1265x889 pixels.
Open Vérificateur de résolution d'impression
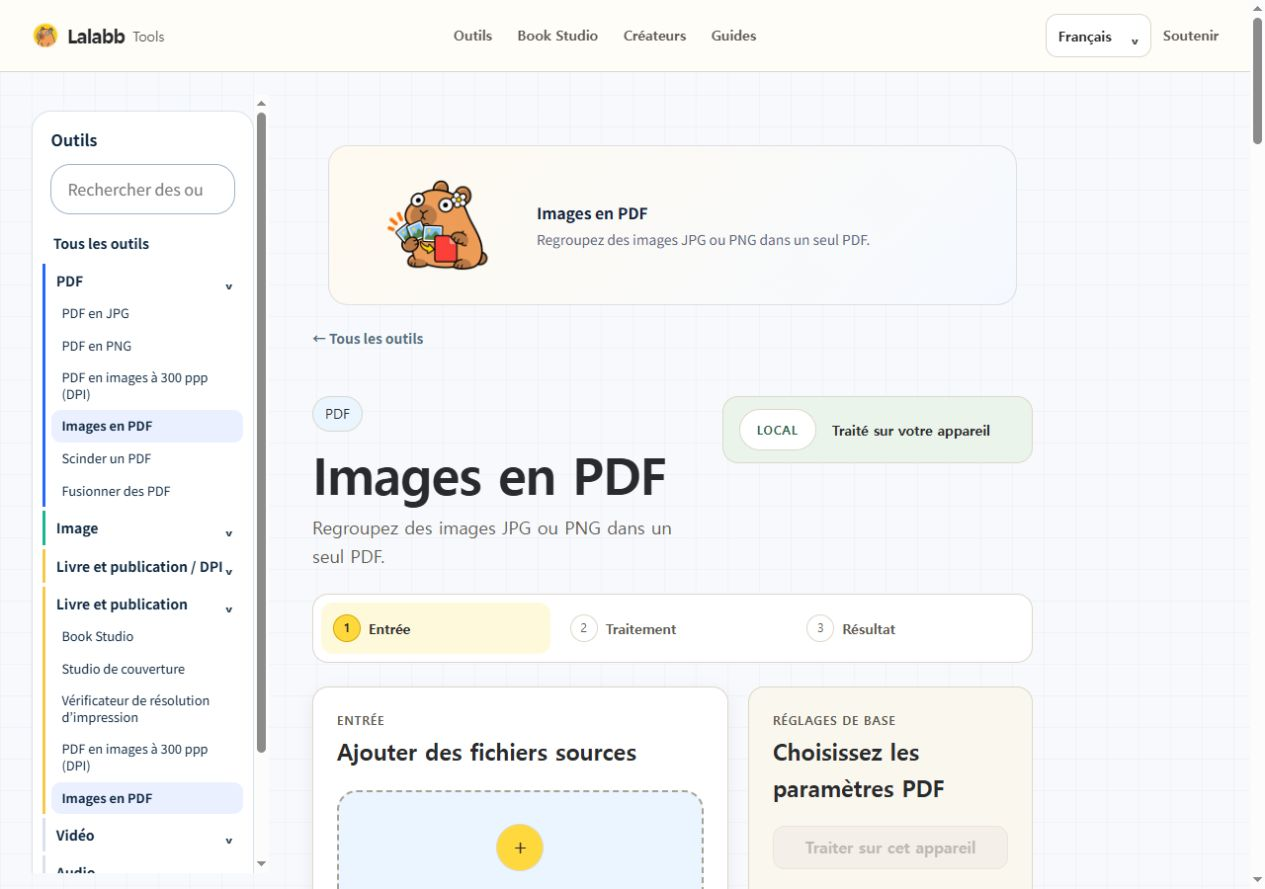click(147, 709)
